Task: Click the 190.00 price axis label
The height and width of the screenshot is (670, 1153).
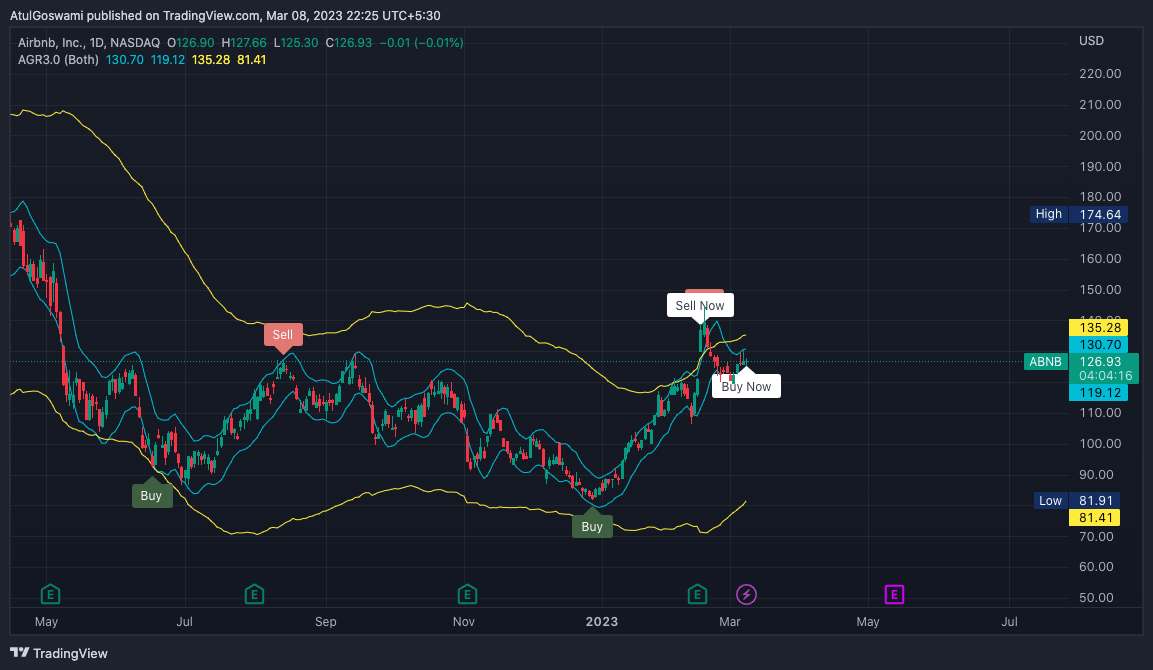Action: 1100,166
